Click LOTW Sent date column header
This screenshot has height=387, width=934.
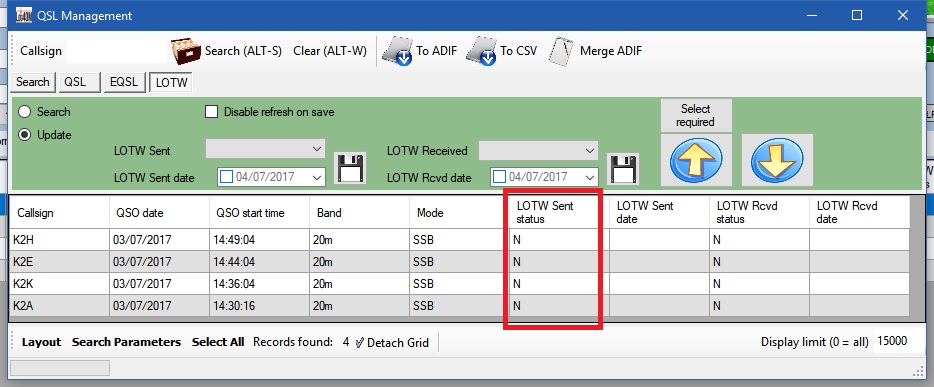point(660,213)
